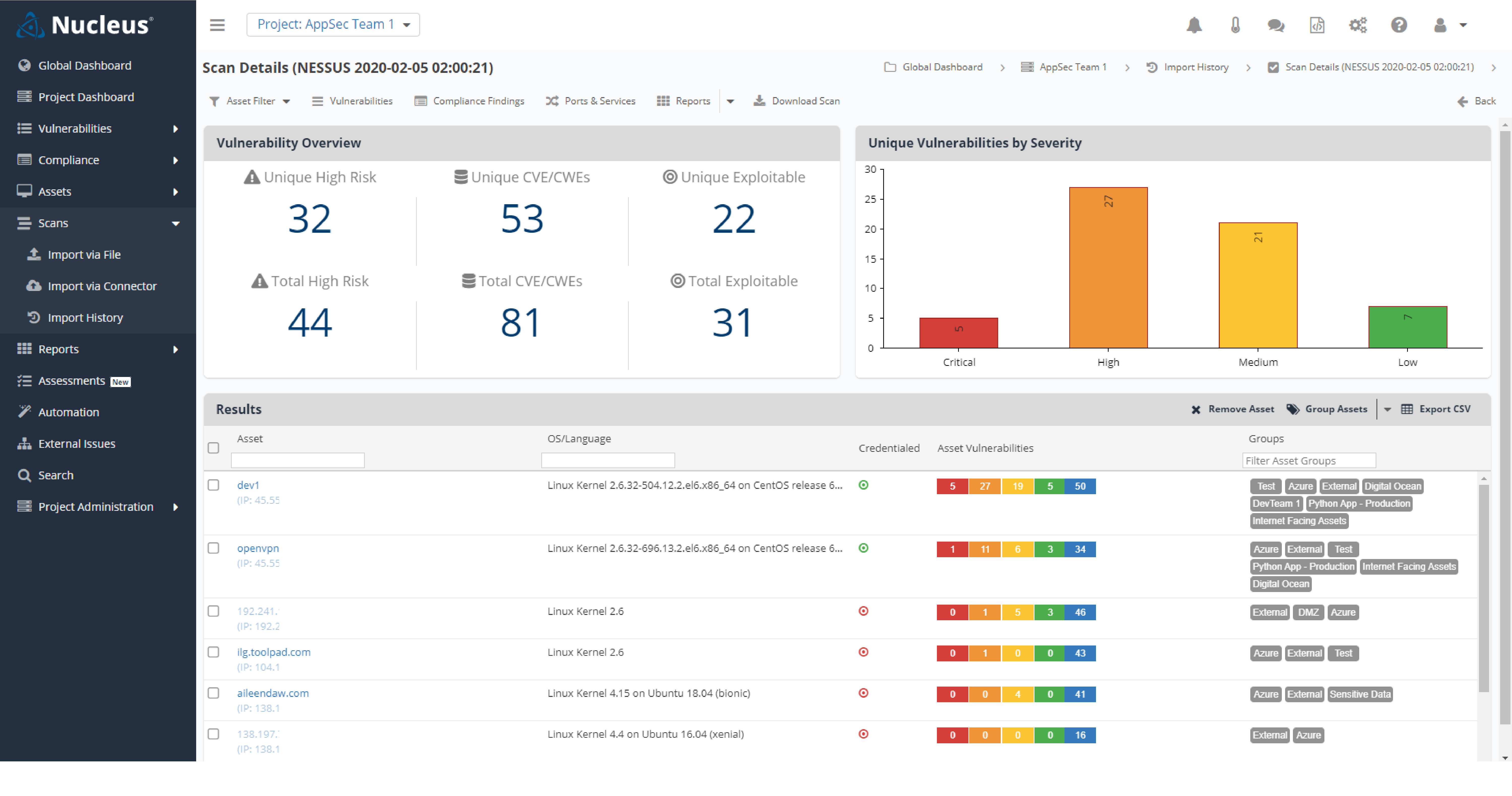The width and height of the screenshot is (1512, 796).
Task: Click the Import via Connector cloud icon
Action: pos(34,286)
